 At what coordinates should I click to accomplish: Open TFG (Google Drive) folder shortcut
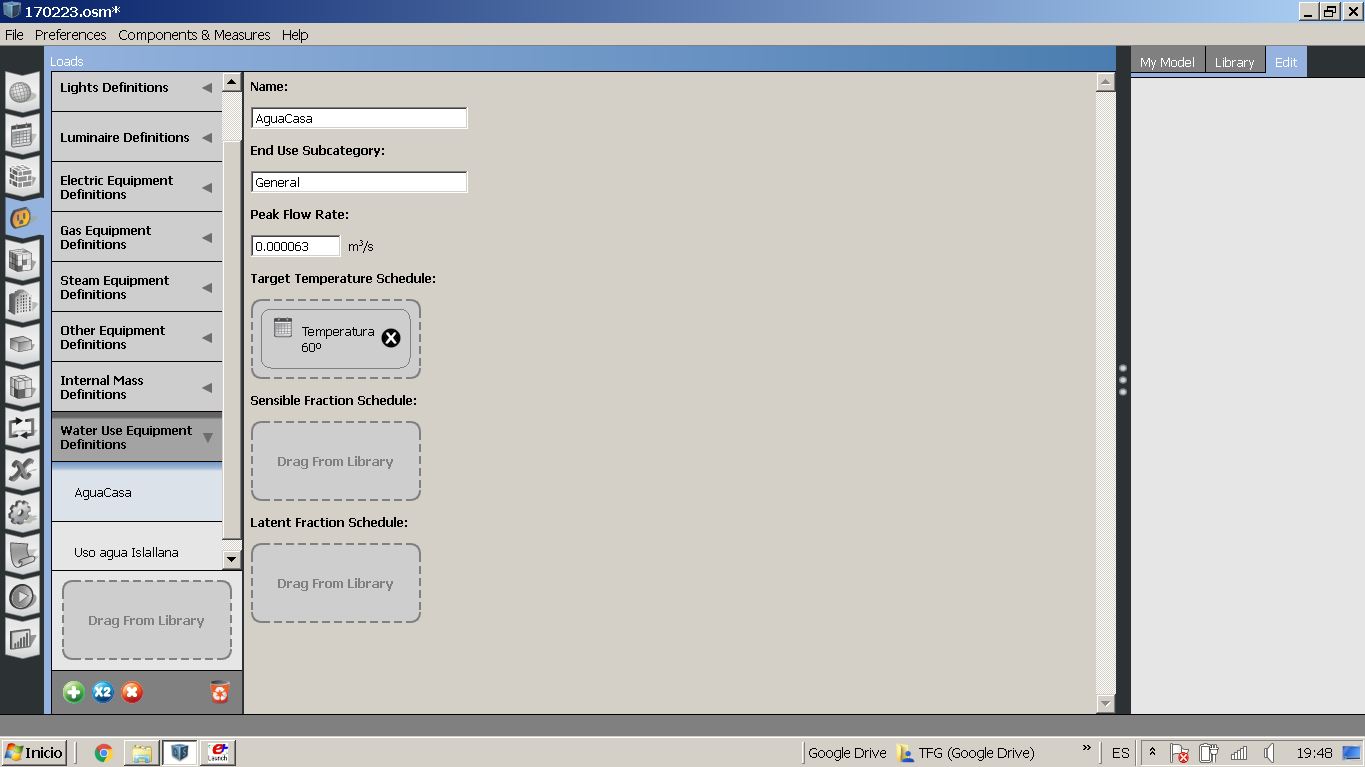pos(966,753)
